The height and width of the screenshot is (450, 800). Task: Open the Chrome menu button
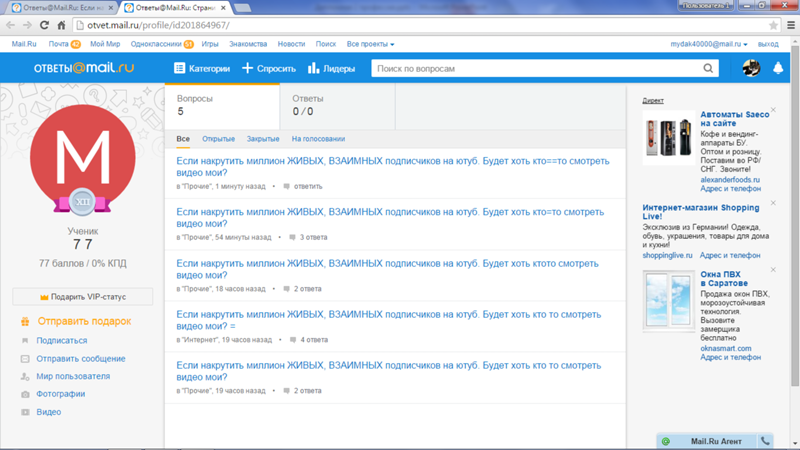(x=791, y=25)
